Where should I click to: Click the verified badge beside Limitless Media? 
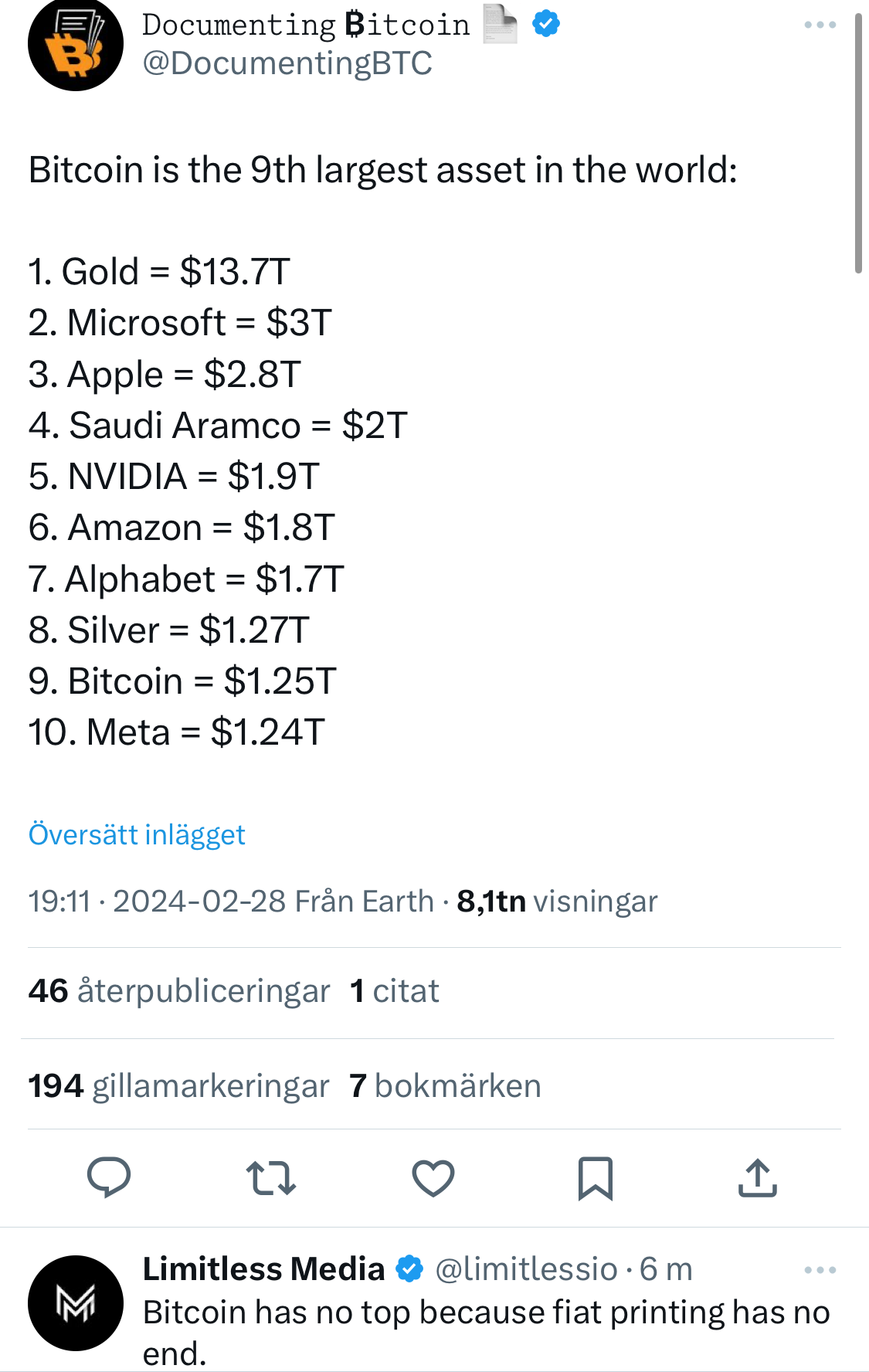click(409, 1268)
